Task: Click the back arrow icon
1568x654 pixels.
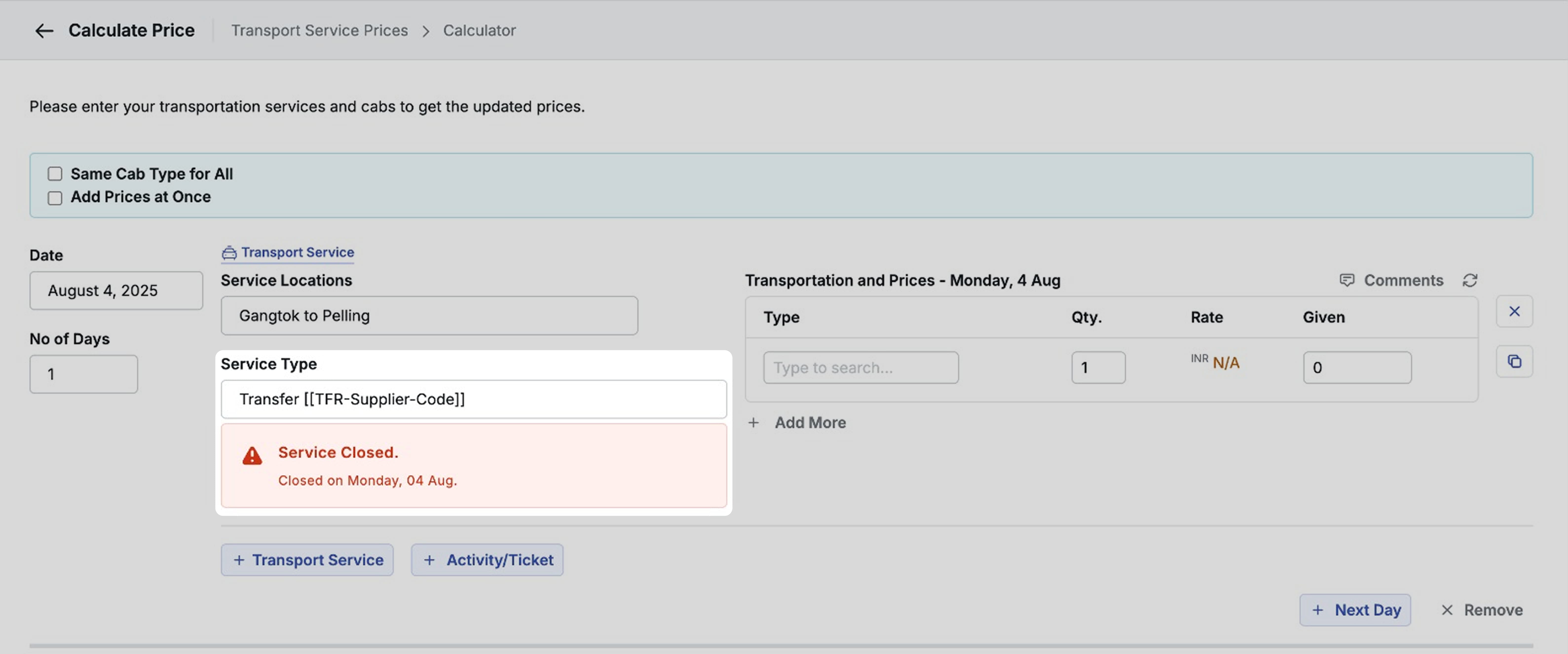Action: 44,30
